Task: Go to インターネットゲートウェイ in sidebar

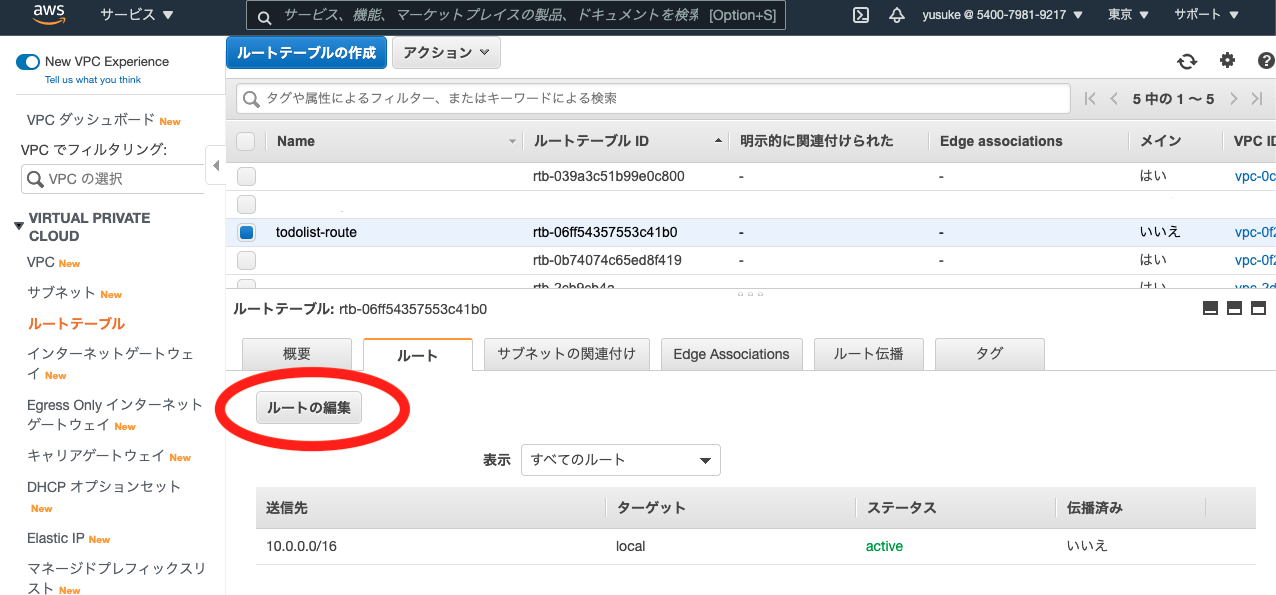Action: tap(110, 363)
